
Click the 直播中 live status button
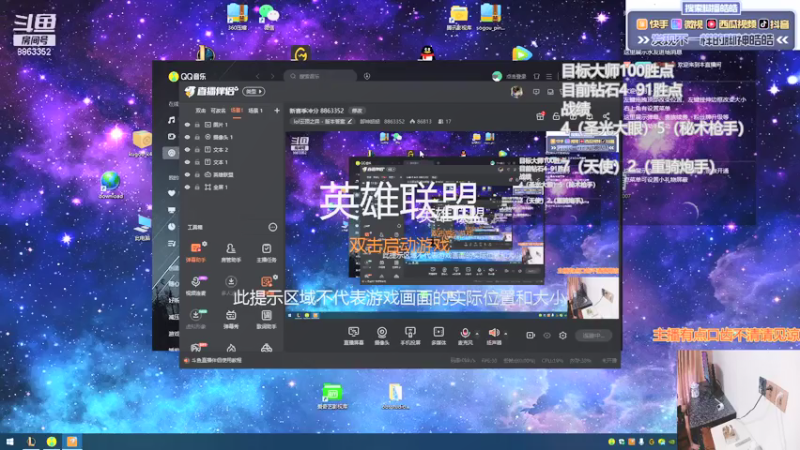coord(593,335)
